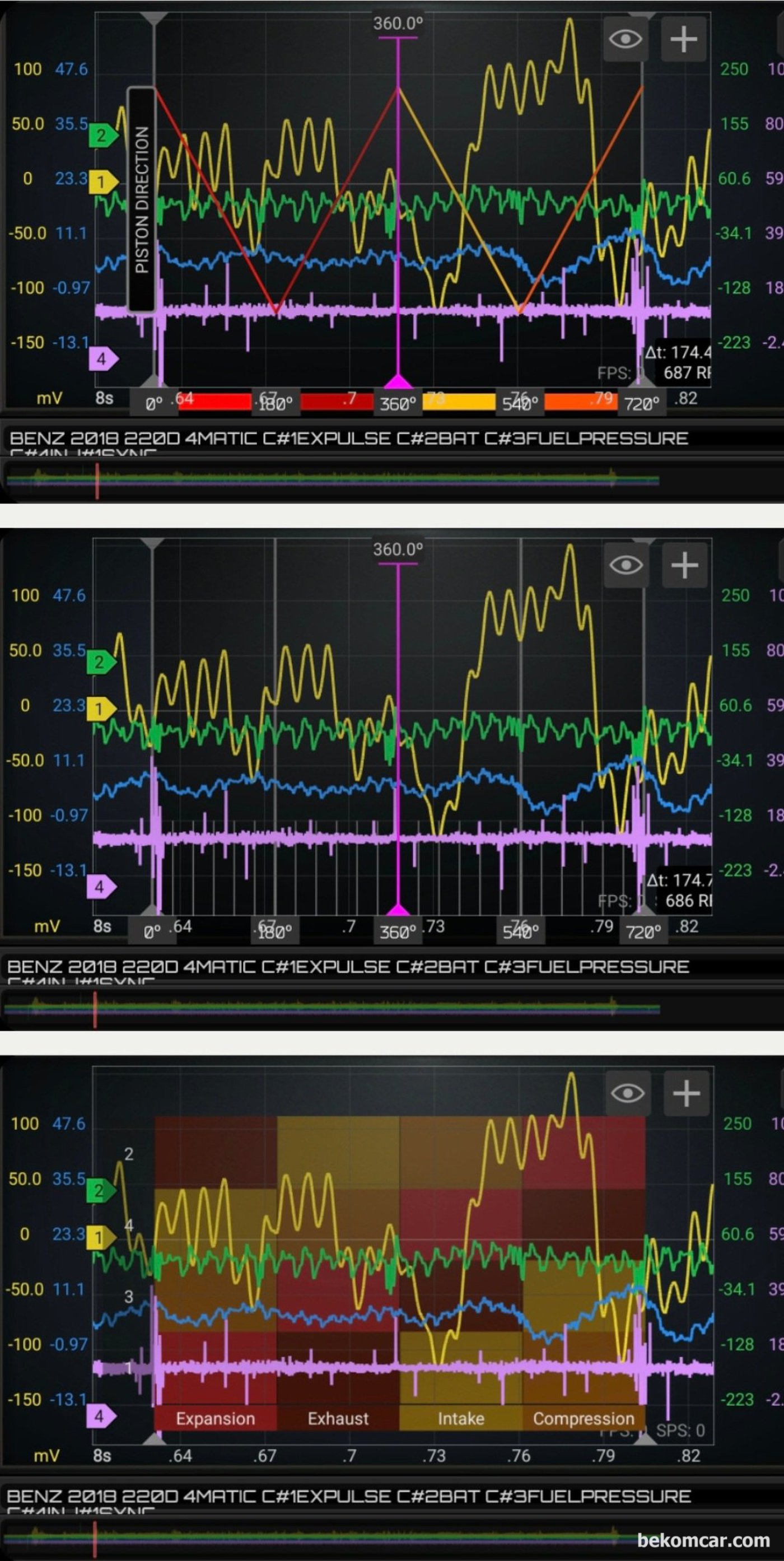Viewport: 784px width, 1561px height.
Task: Select yellow channel 1 marker in the middle chart
Action: [x=101, y=709]
